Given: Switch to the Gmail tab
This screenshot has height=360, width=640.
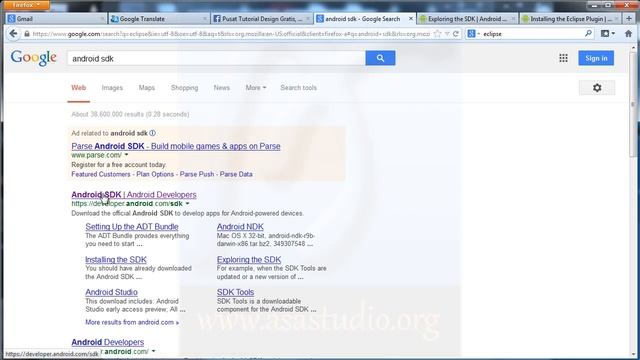Looking at the screenshot, I should coord(56,19).
